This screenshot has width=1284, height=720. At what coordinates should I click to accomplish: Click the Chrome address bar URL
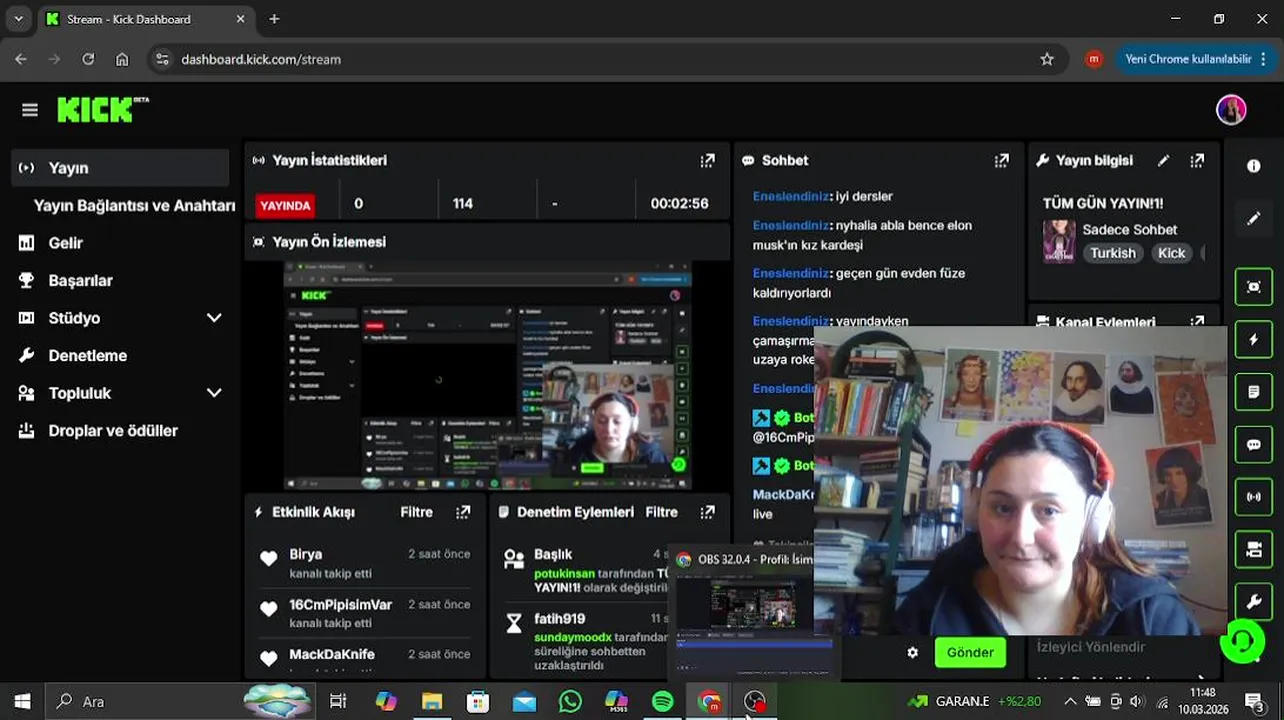click(x=261, y=59)
